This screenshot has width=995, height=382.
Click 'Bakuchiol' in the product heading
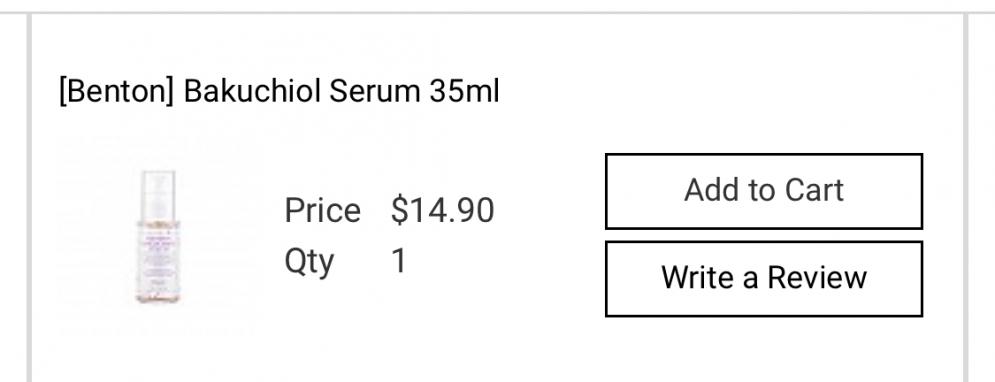coord(252,92)
